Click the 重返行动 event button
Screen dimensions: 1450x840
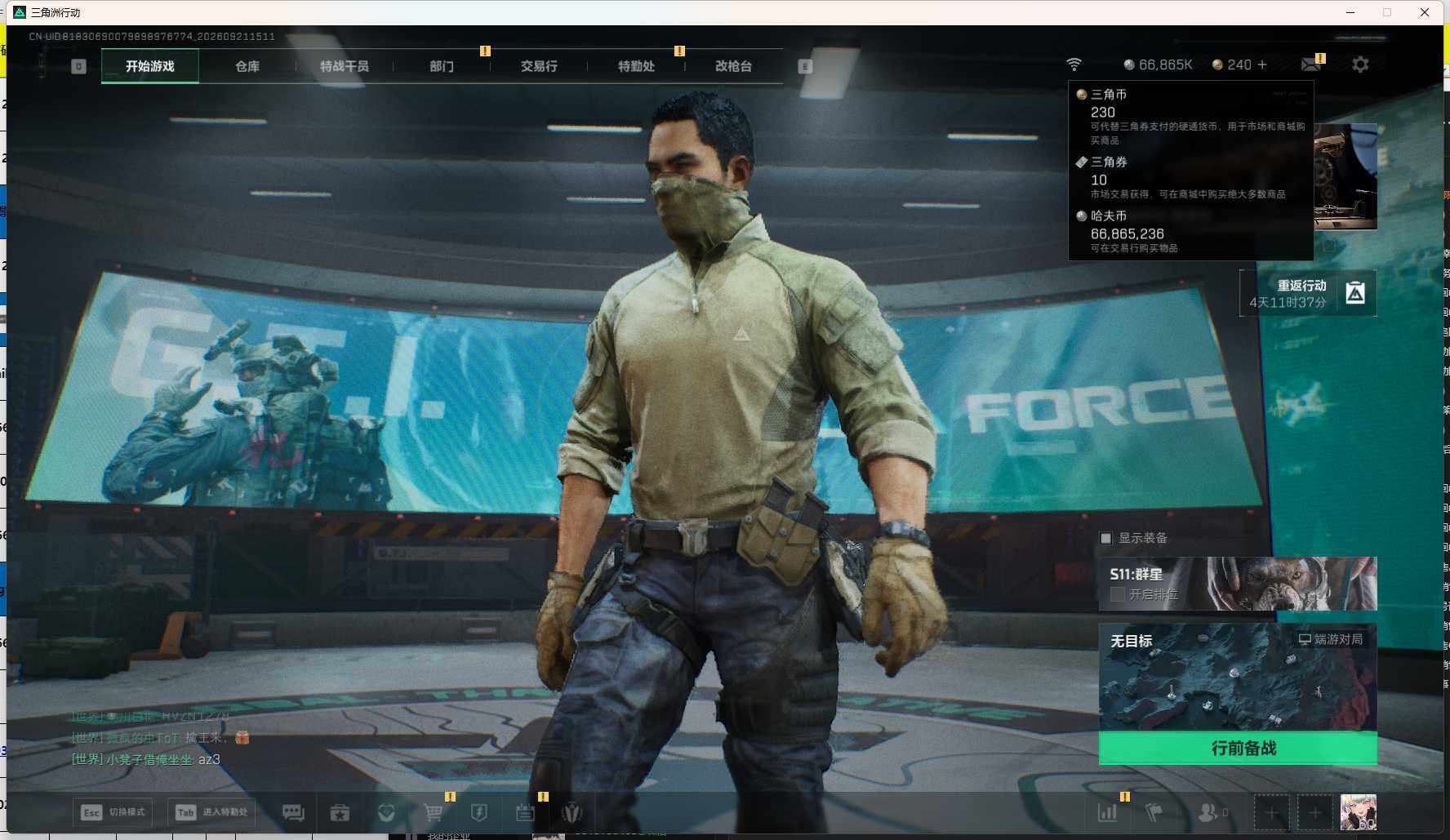point(1308,293)
